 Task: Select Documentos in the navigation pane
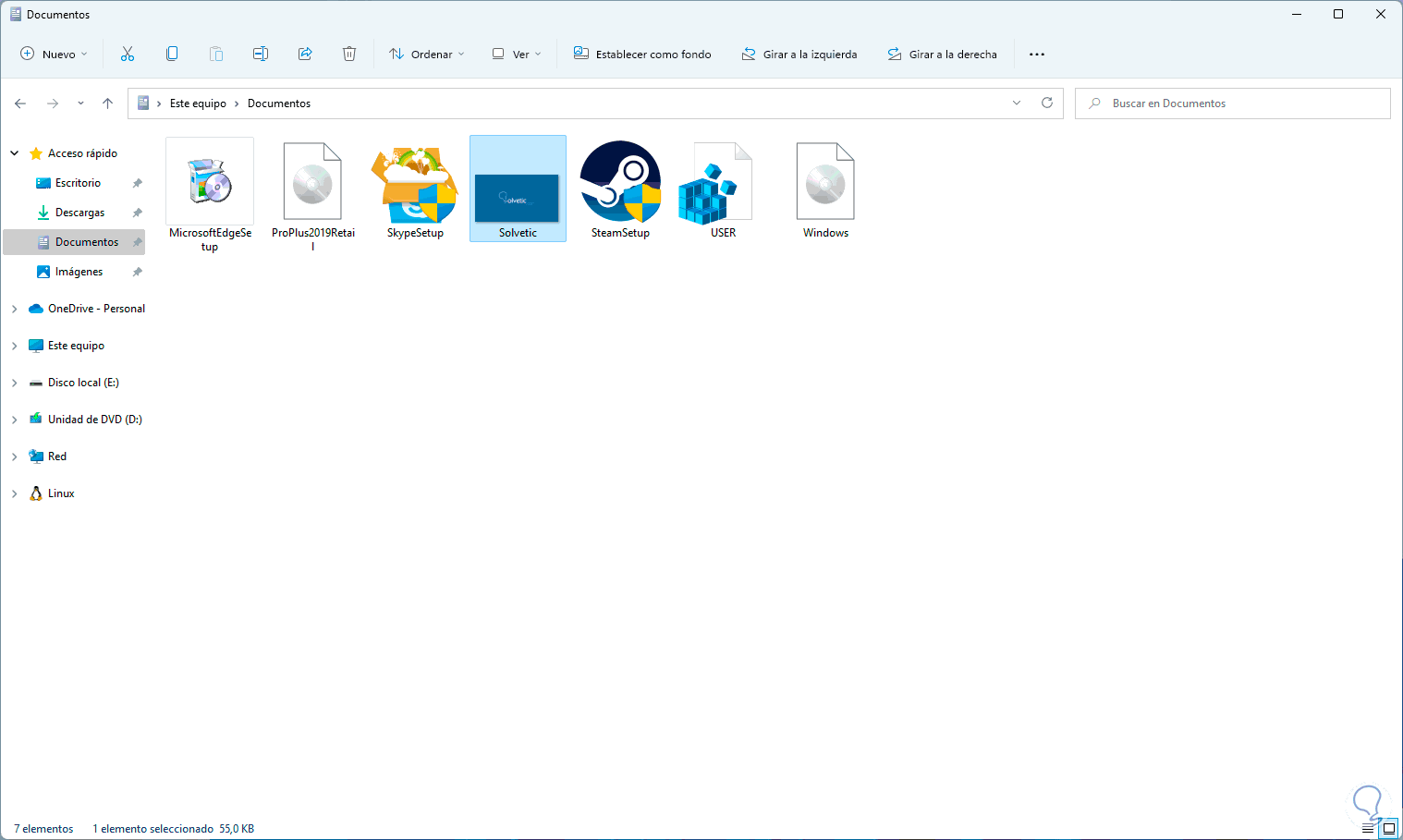click(87, 242)
